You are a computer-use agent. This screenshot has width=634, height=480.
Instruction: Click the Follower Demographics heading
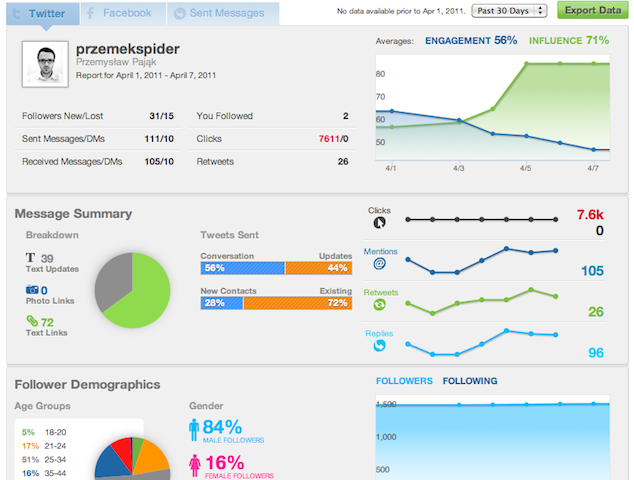point(87,385)
